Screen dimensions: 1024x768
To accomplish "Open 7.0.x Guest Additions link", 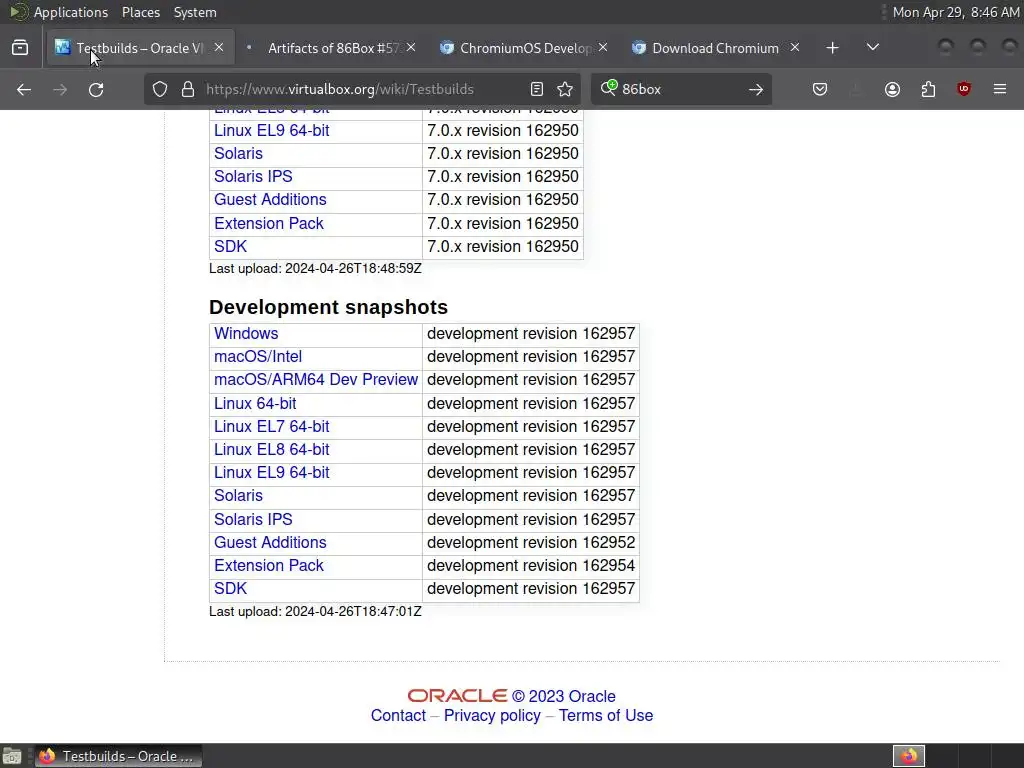I will pos(270,200).
